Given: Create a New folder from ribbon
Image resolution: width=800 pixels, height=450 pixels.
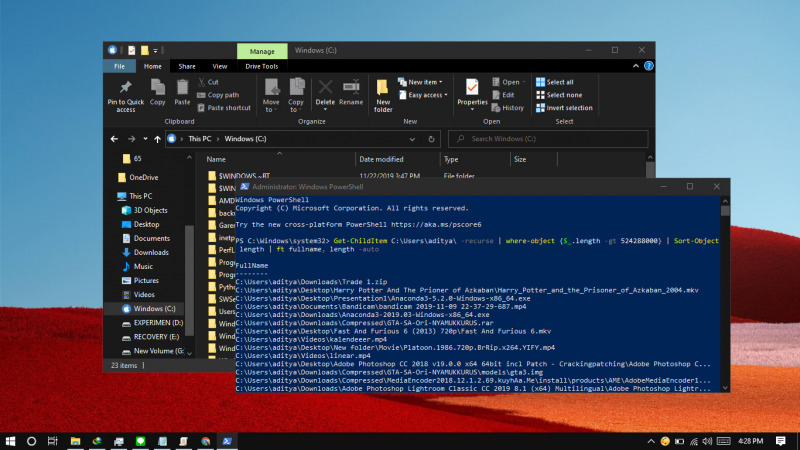Looking at the screenshot, I should point(383,95).
